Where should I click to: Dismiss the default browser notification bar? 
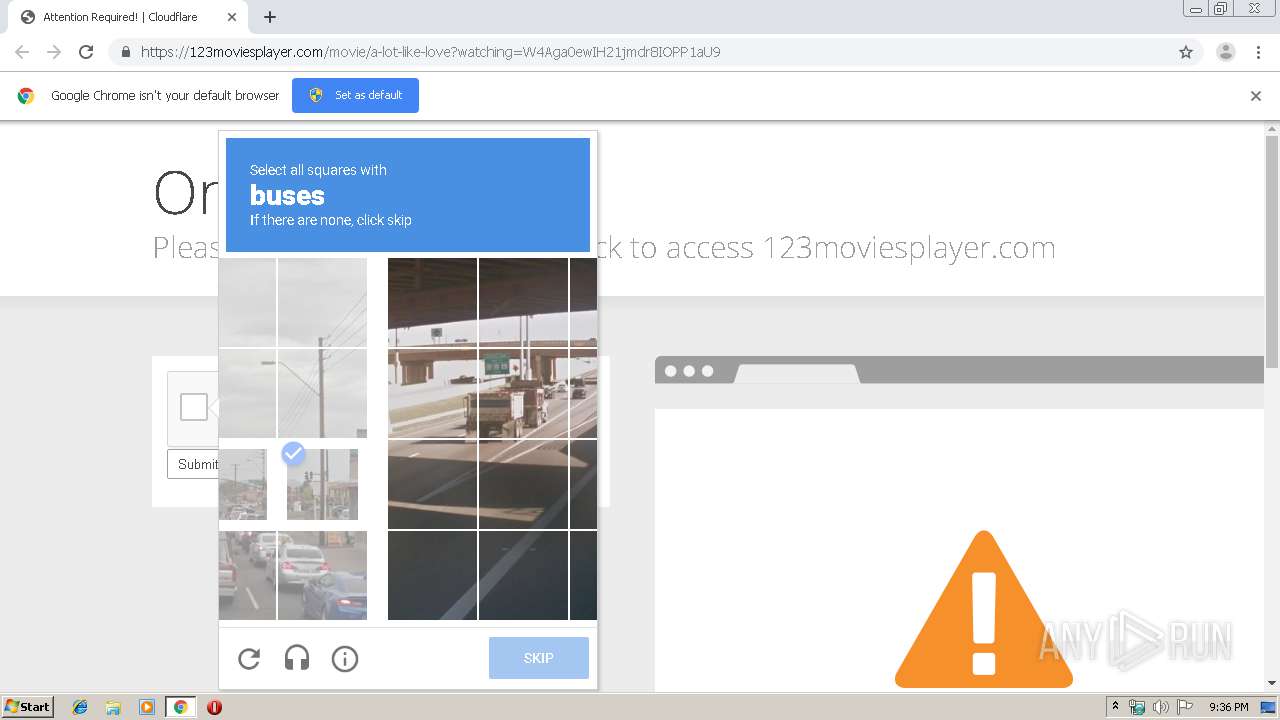(x=1256, y=96)
